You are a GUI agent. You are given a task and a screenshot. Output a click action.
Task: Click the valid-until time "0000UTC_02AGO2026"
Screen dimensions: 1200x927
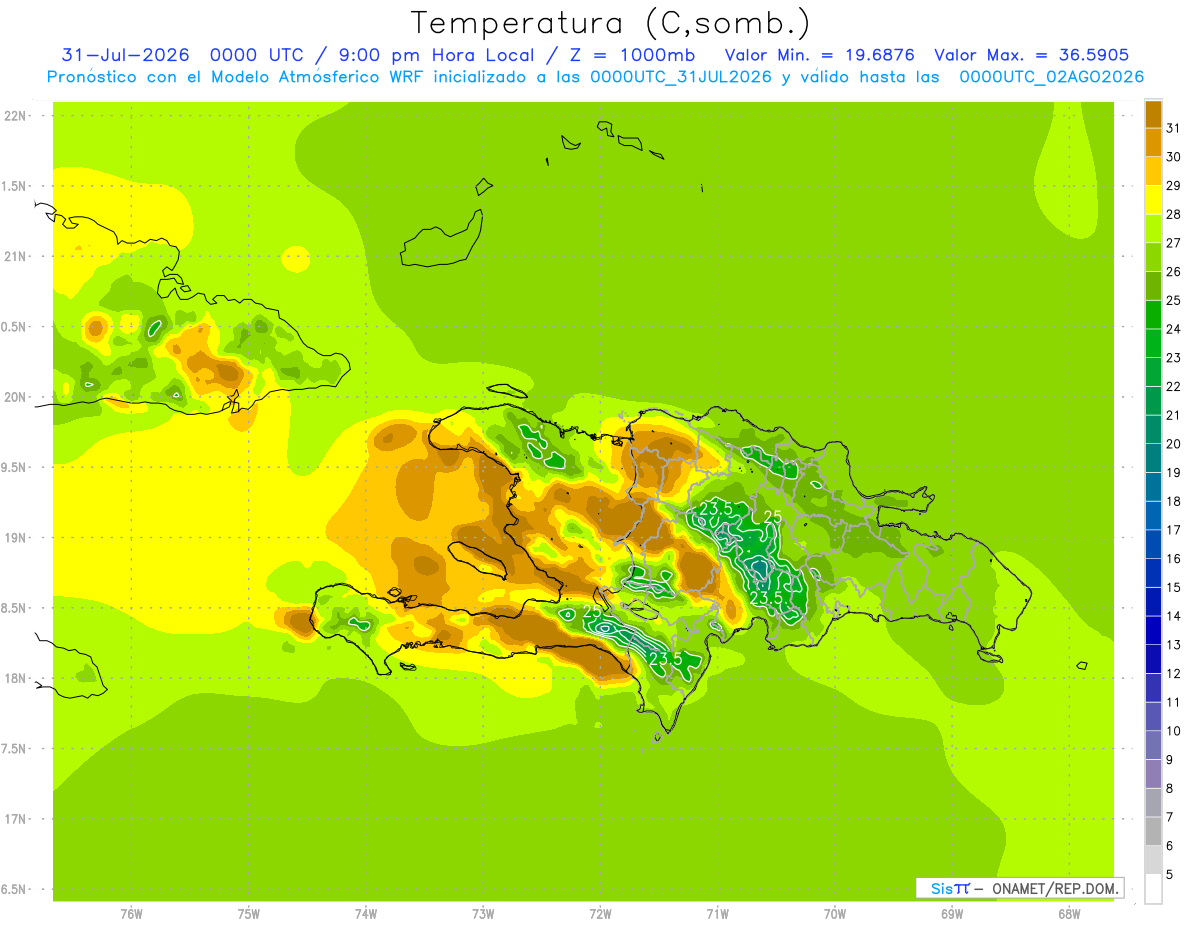click(1051, 77)
